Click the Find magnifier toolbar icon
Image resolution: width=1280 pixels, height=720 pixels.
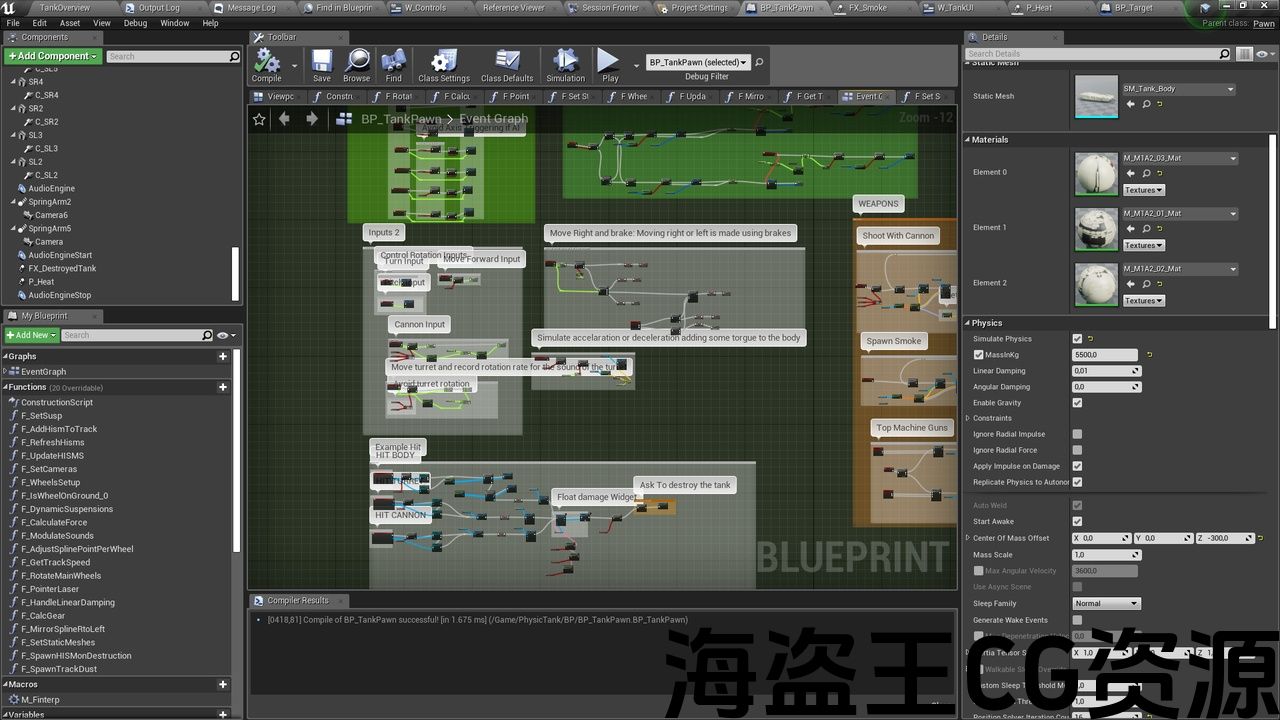(393, 64)
